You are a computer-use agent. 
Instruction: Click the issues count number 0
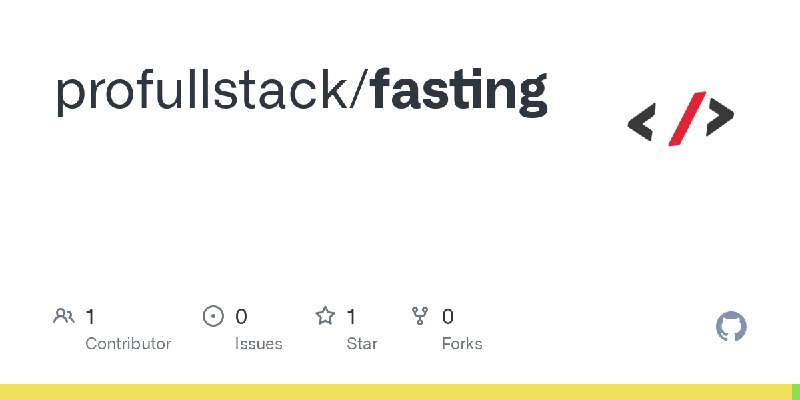pyautogui.click(x=241, y=317)
